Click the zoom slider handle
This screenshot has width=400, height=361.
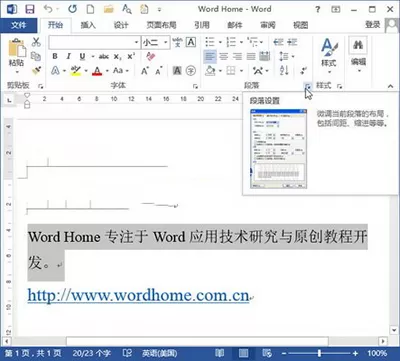pyautogui.click(x=319, y=353)
